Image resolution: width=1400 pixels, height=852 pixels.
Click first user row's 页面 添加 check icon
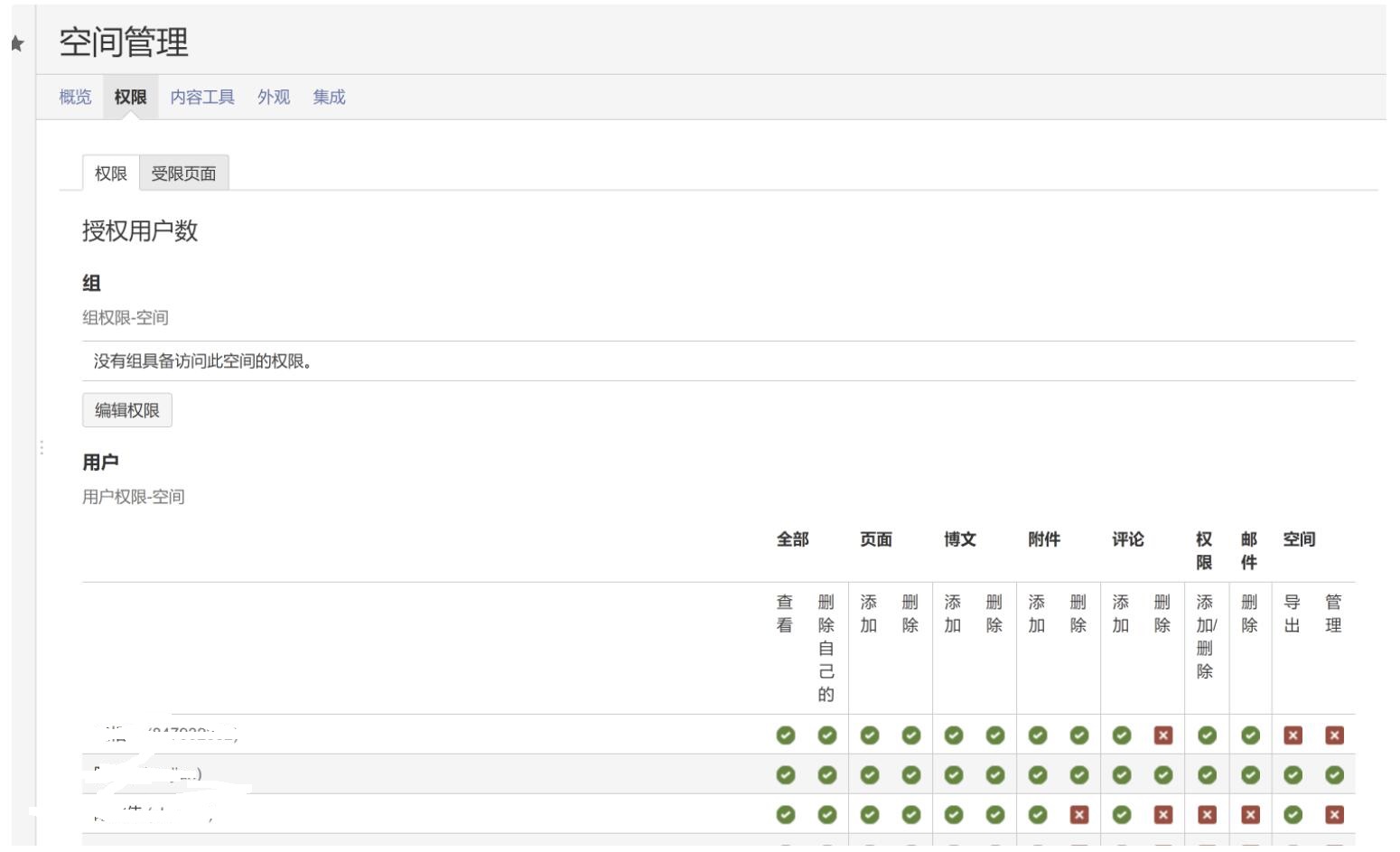click(869, 735)
